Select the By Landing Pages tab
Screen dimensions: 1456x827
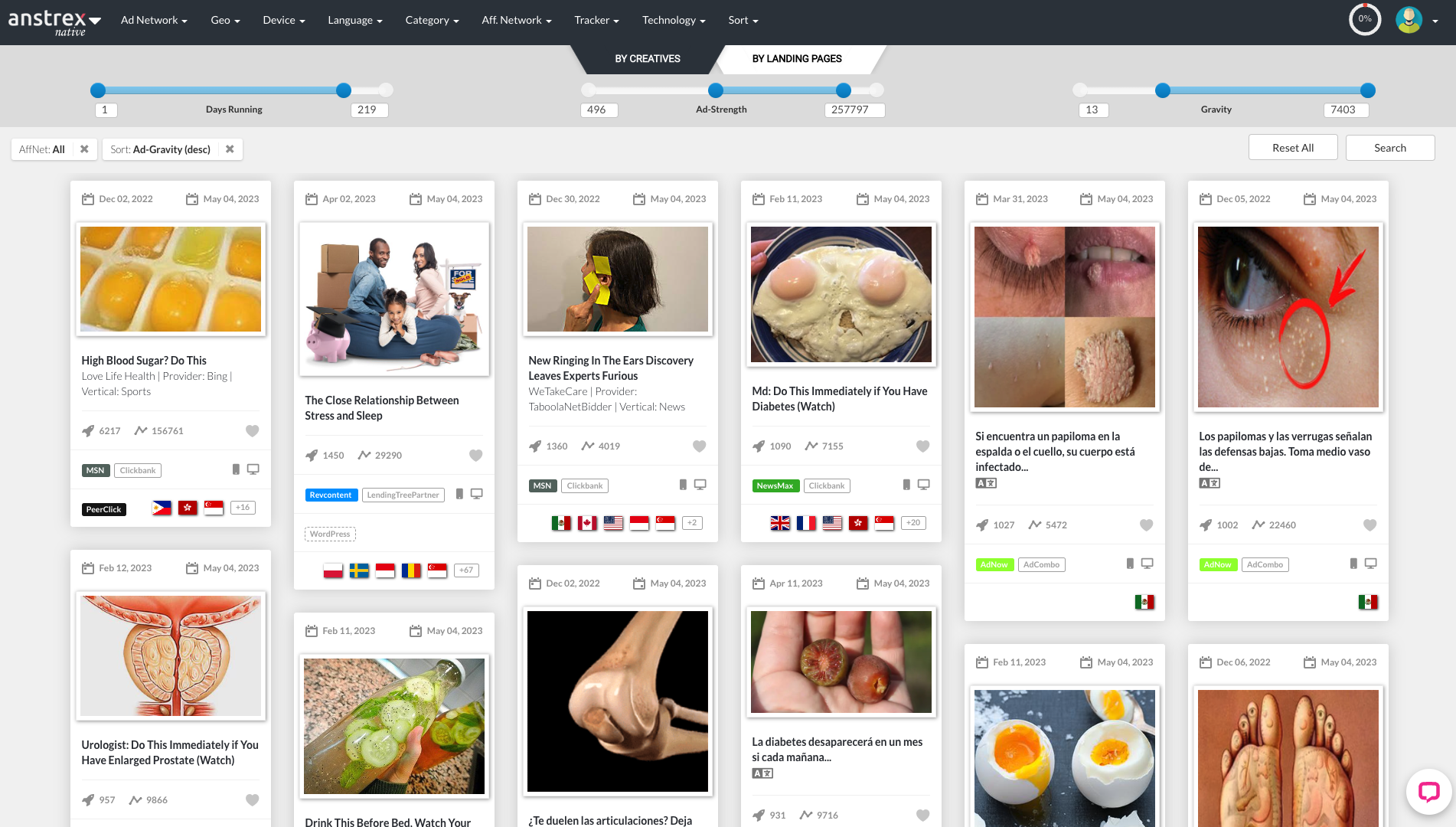pos(796,59)
